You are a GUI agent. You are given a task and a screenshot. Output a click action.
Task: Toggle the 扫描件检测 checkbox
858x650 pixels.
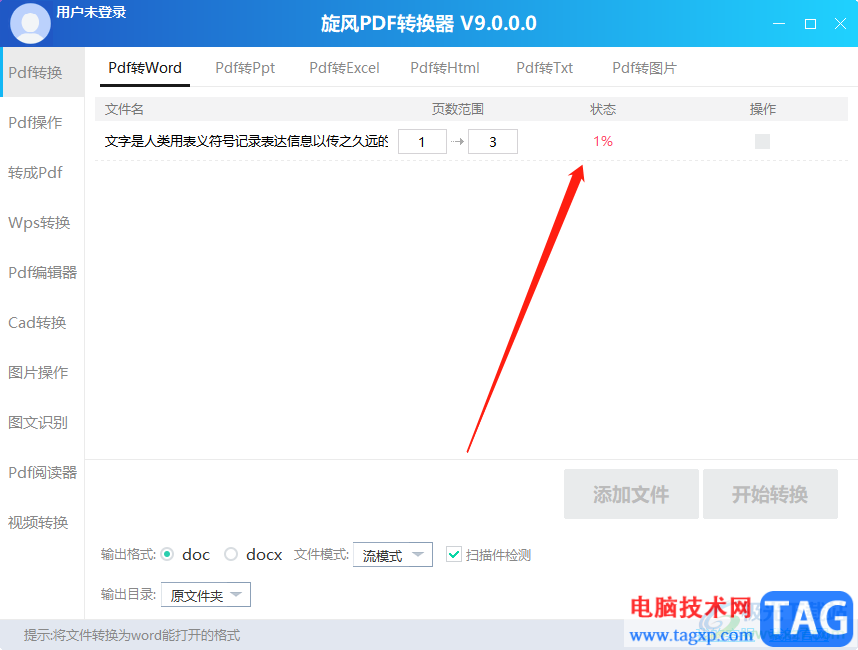454,554
